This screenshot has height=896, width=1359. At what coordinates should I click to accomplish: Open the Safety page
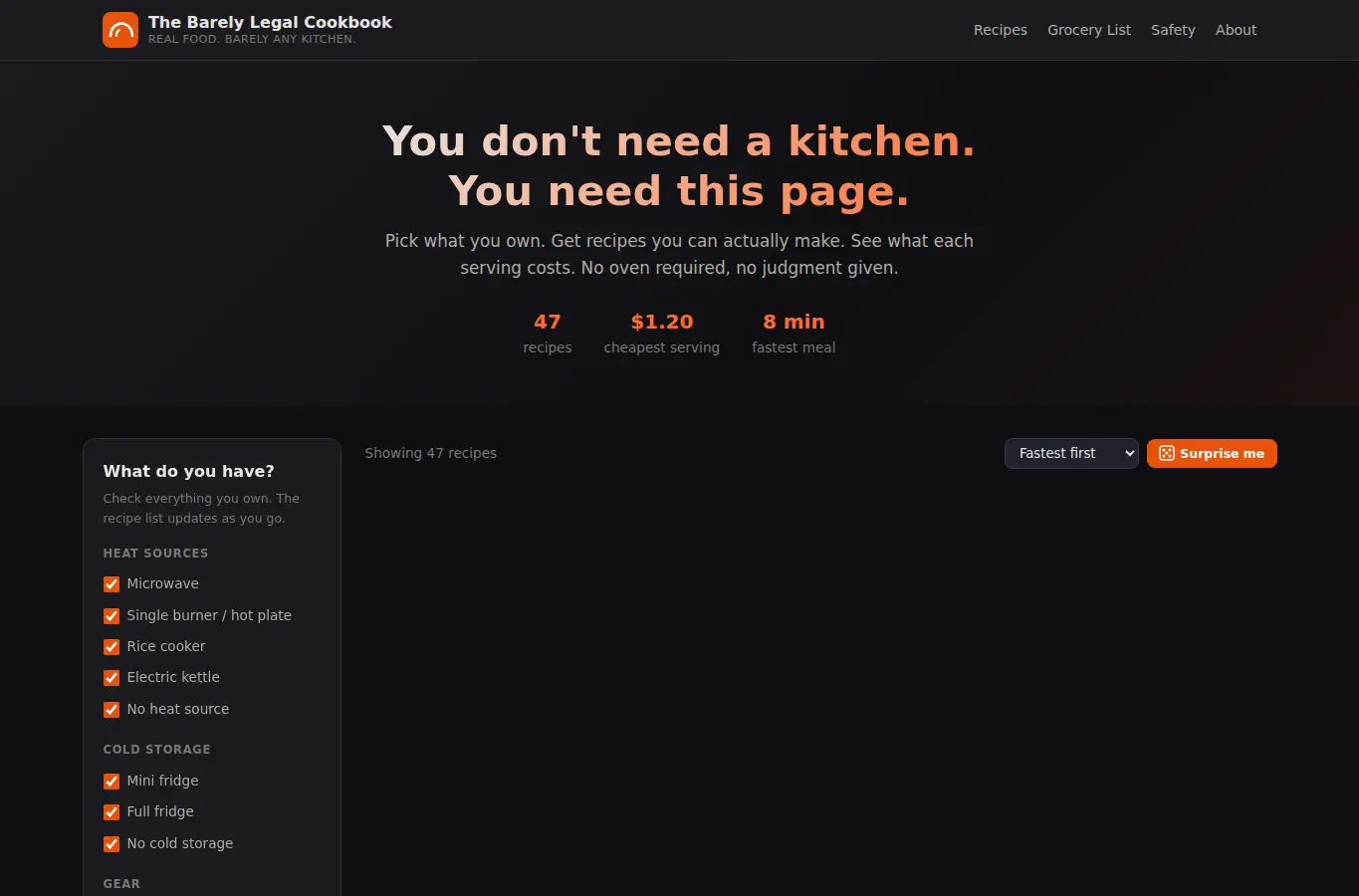point(1173,30)
